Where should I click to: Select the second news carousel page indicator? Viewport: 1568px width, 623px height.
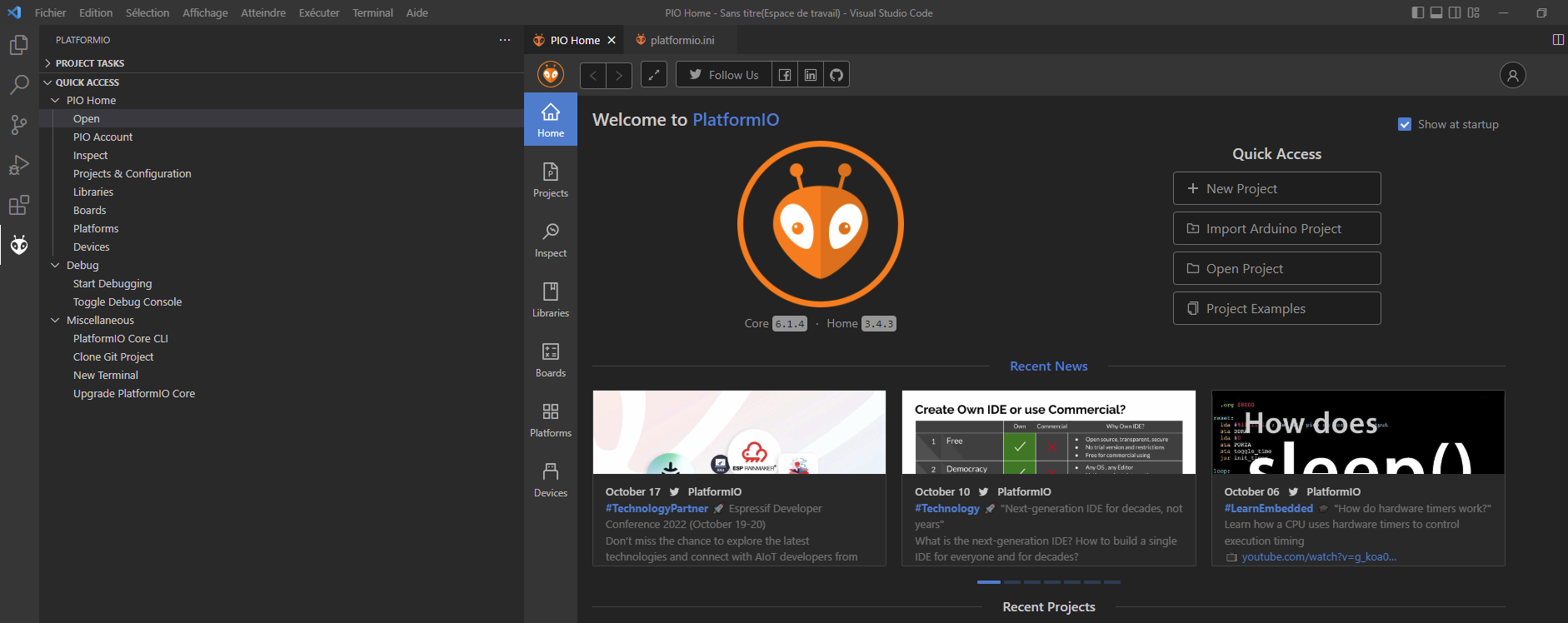click(x=1012, y=582)
